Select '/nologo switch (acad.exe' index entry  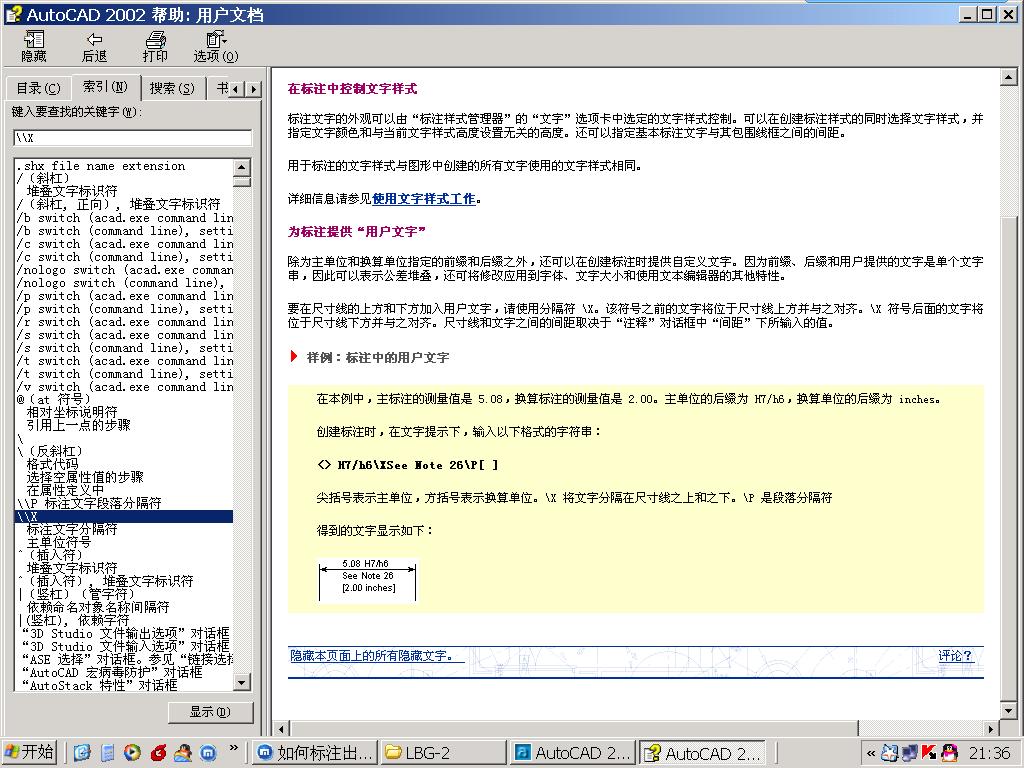pyautogui.click(x=124, y=270)
